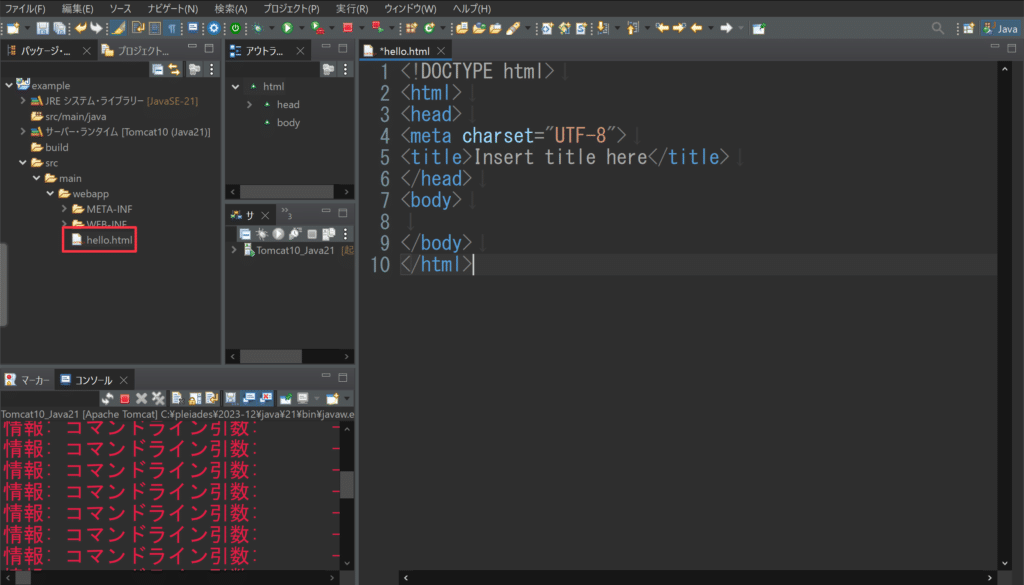The height and width of the screenshot is (585, 1024).
Task: Select the Java perspective button
Action: 1000,28
